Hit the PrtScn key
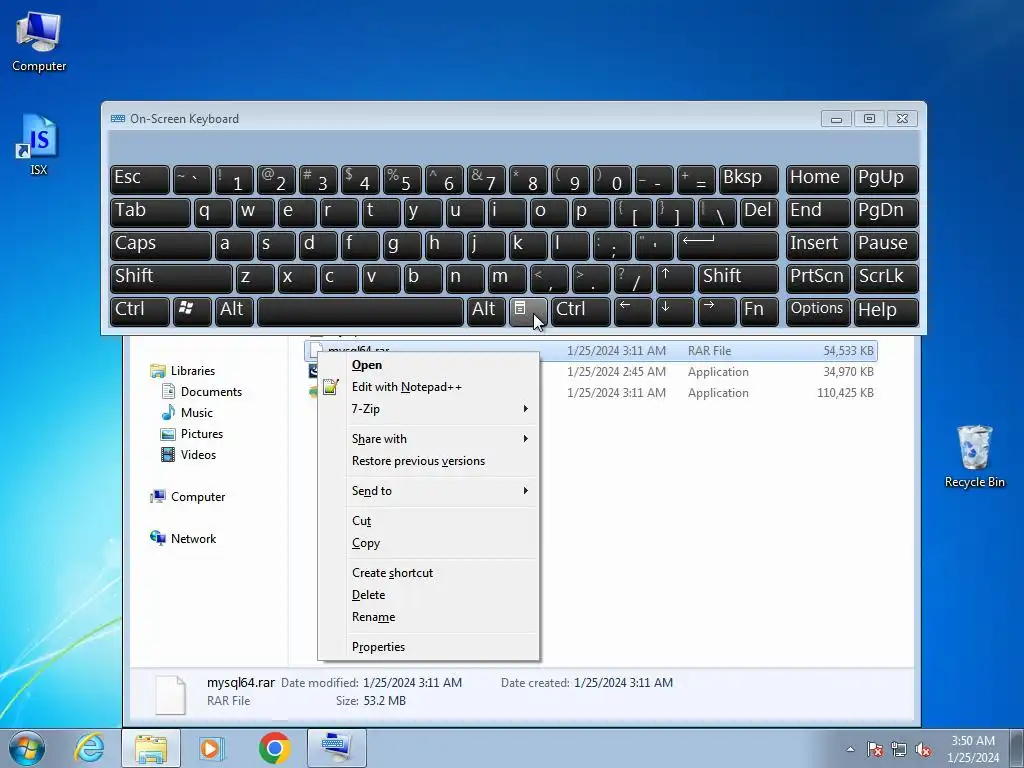 [x=818, y=278]
